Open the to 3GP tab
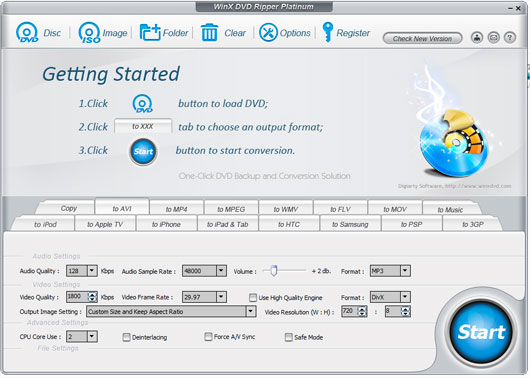The image size is (530, 378). (473, 224)
